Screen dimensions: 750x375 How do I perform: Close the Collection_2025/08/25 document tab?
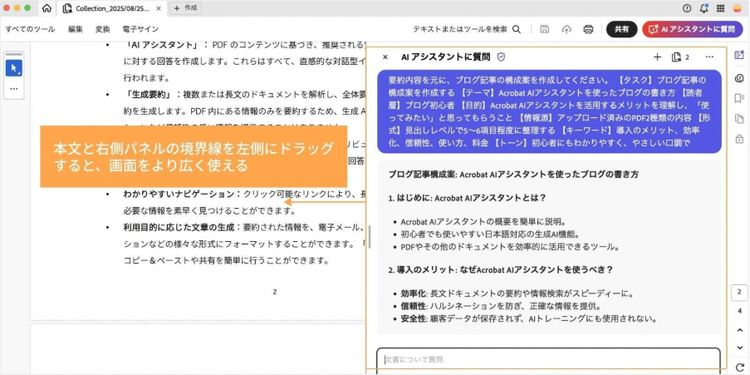pos(159,8)
